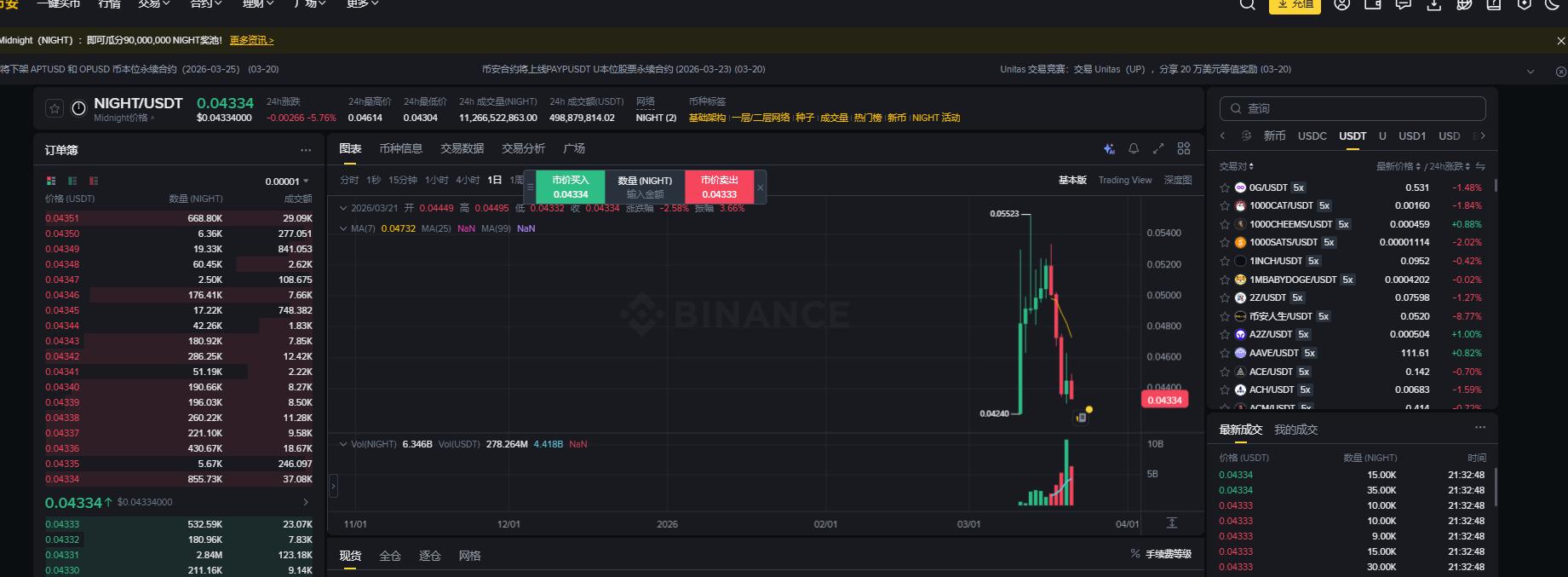
Task: Select the 1日 timeframe
Action: tap(495, 181)
